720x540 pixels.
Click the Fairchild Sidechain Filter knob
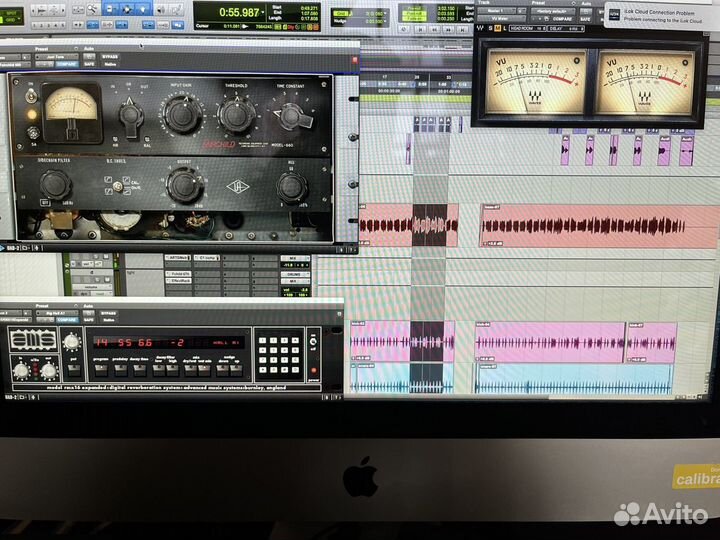click(55, 184)
